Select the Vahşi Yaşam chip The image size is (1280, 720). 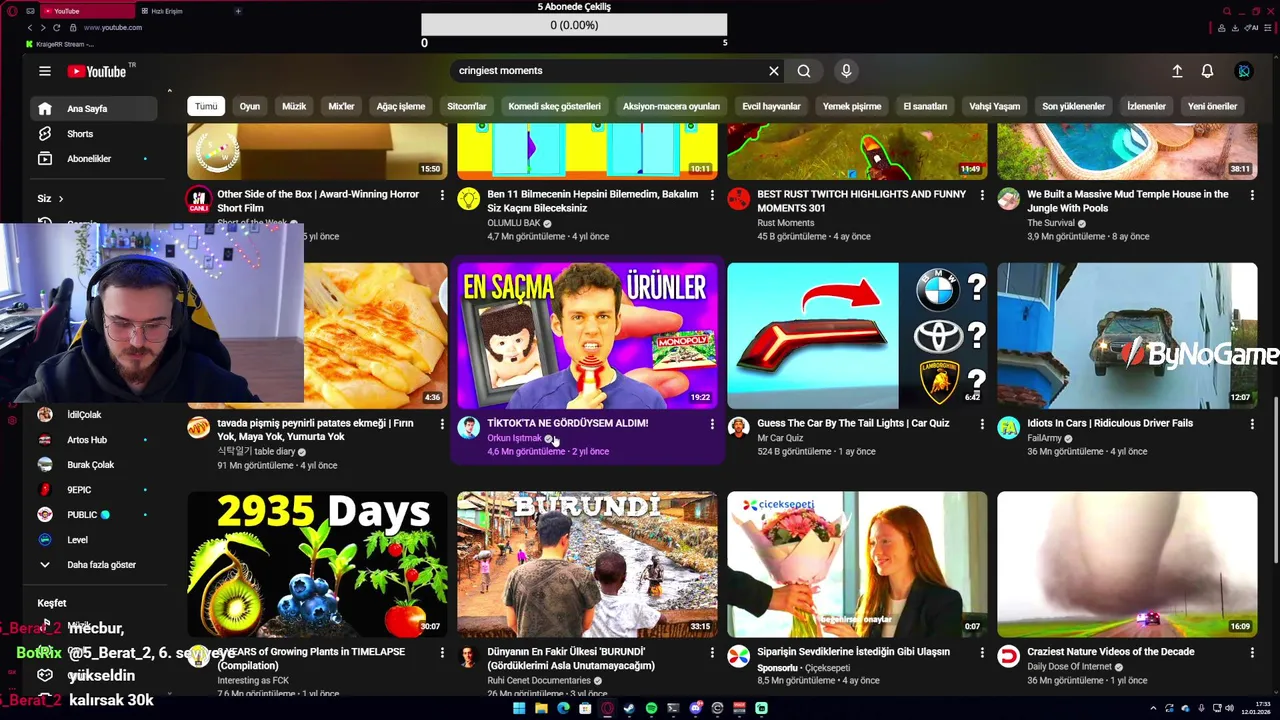click(x=995, y=106)
